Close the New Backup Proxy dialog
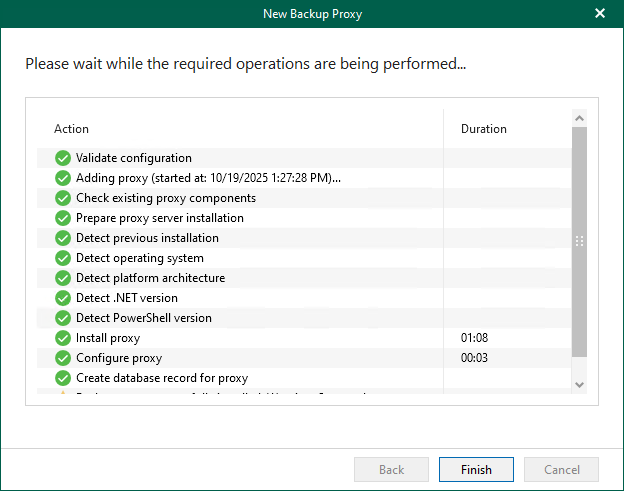Viewport: 624px width, 491px height. (x=600, y=13)
